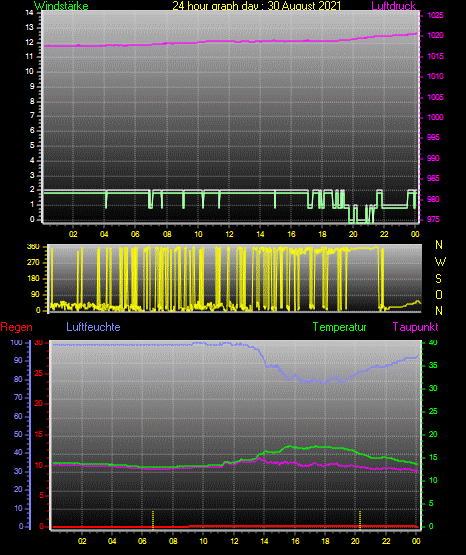This screenshot has height=555, width=466.
Task: Click the 50 humidity axis value
Action: pos(18,434)
